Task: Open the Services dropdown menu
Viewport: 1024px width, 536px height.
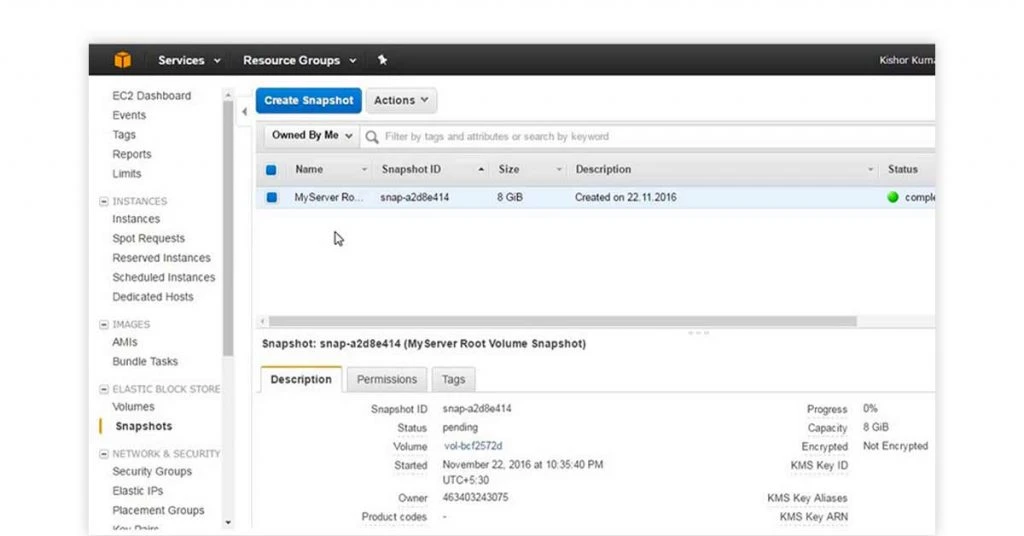Action: 189,60
